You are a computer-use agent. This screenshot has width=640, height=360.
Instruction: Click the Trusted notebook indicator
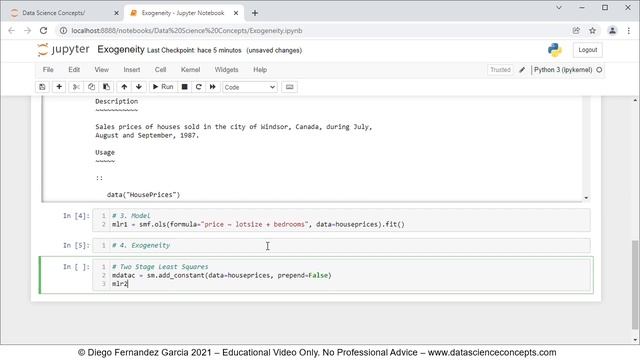pos(500,70)
